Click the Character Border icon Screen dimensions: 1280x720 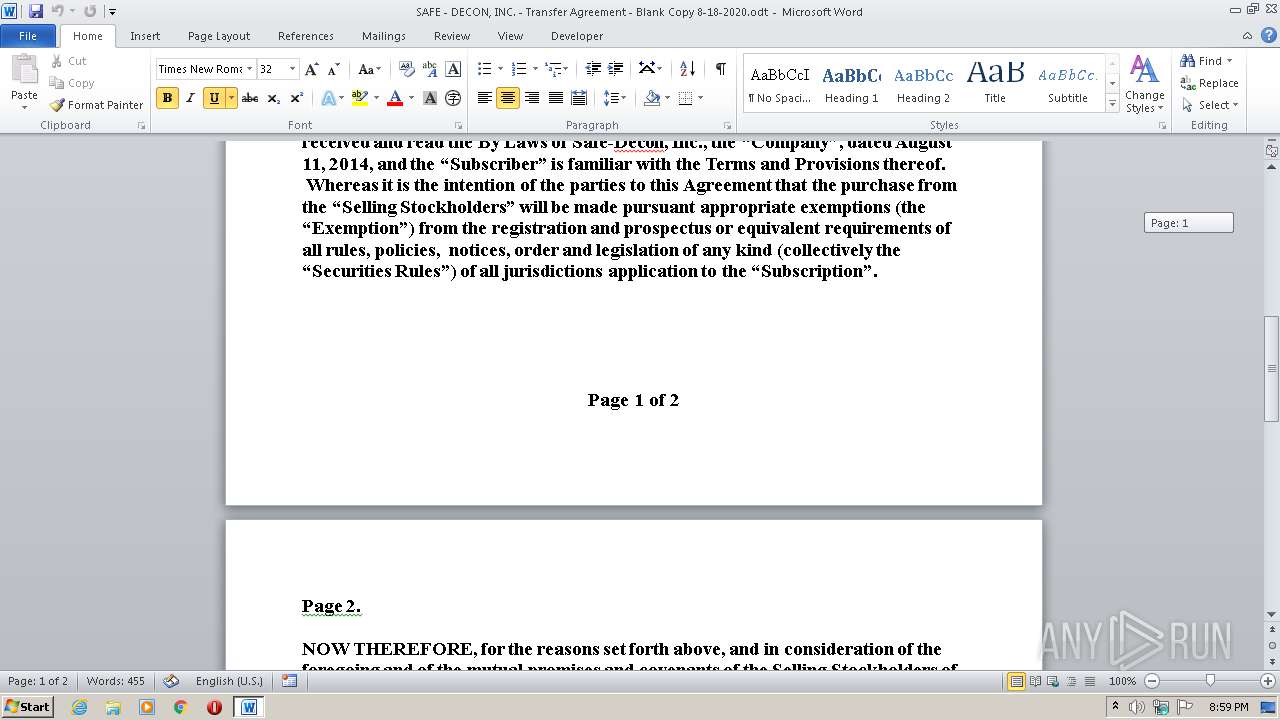[453, 69]
